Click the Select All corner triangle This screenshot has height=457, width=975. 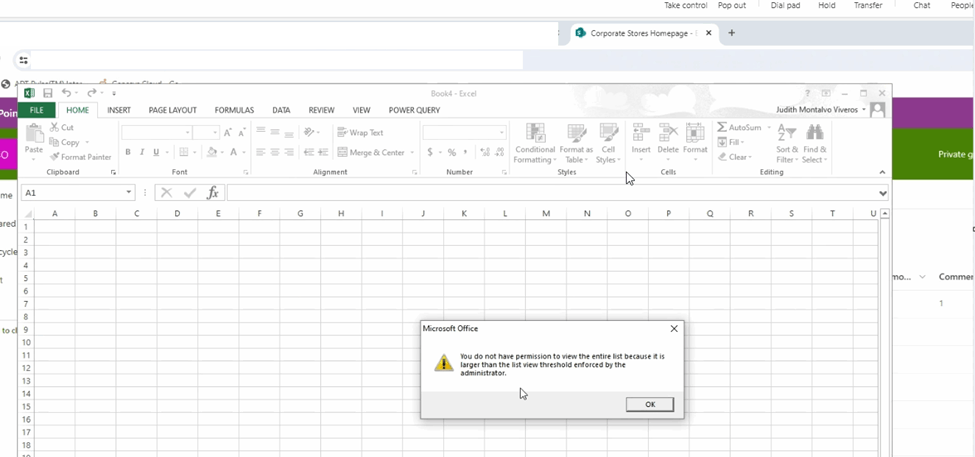(x=28, y=213)
